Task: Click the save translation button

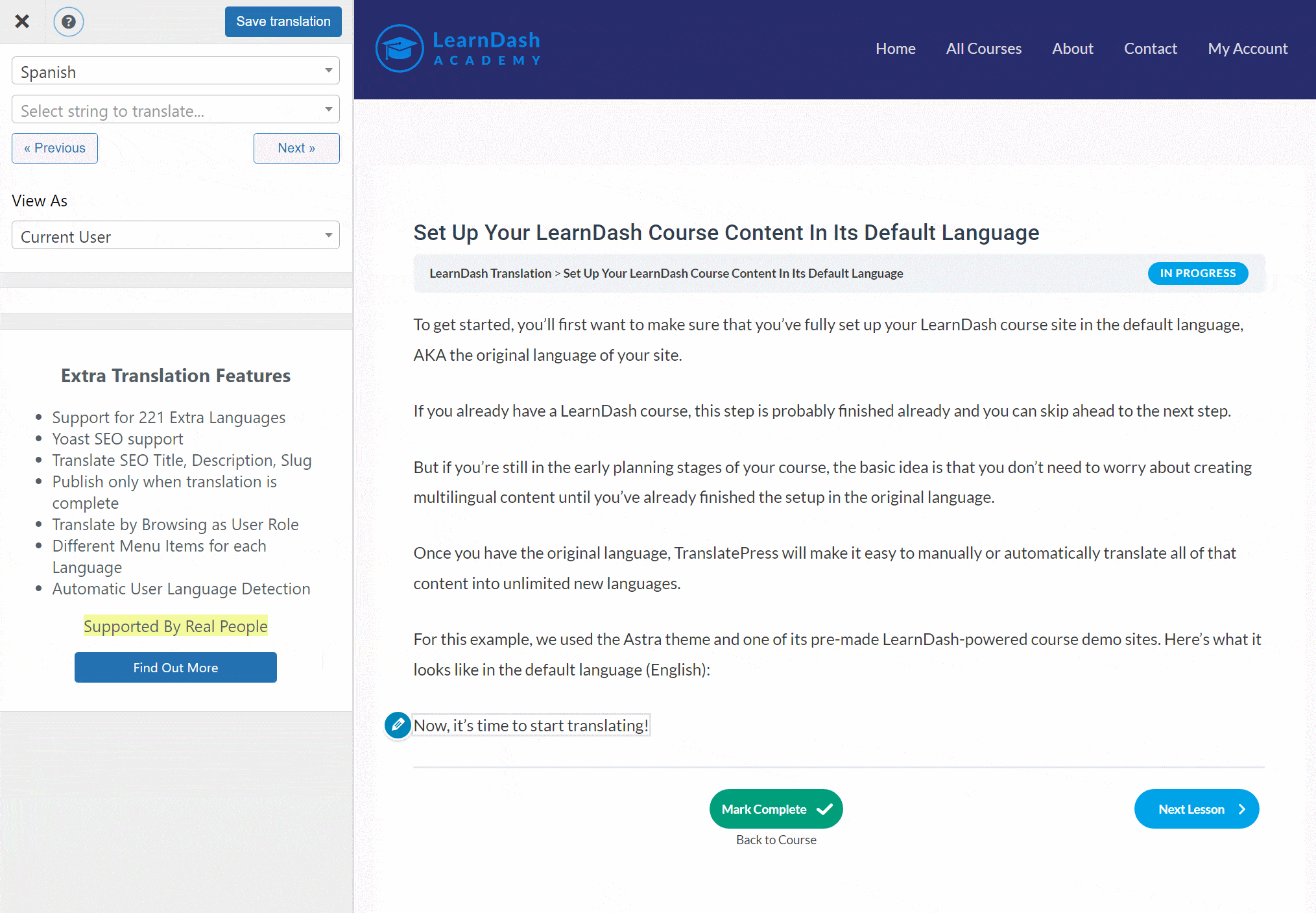Action: point(284,21)
